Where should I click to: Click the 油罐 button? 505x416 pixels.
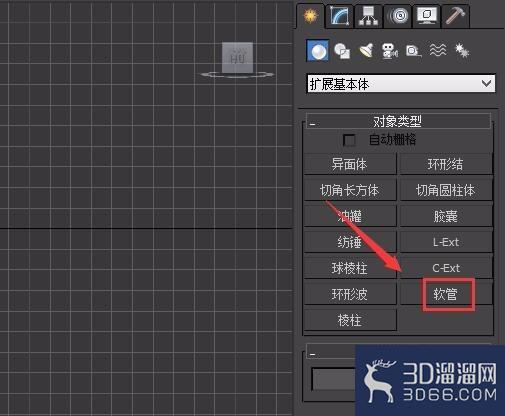pyautogui.click(x=350, y=216)
